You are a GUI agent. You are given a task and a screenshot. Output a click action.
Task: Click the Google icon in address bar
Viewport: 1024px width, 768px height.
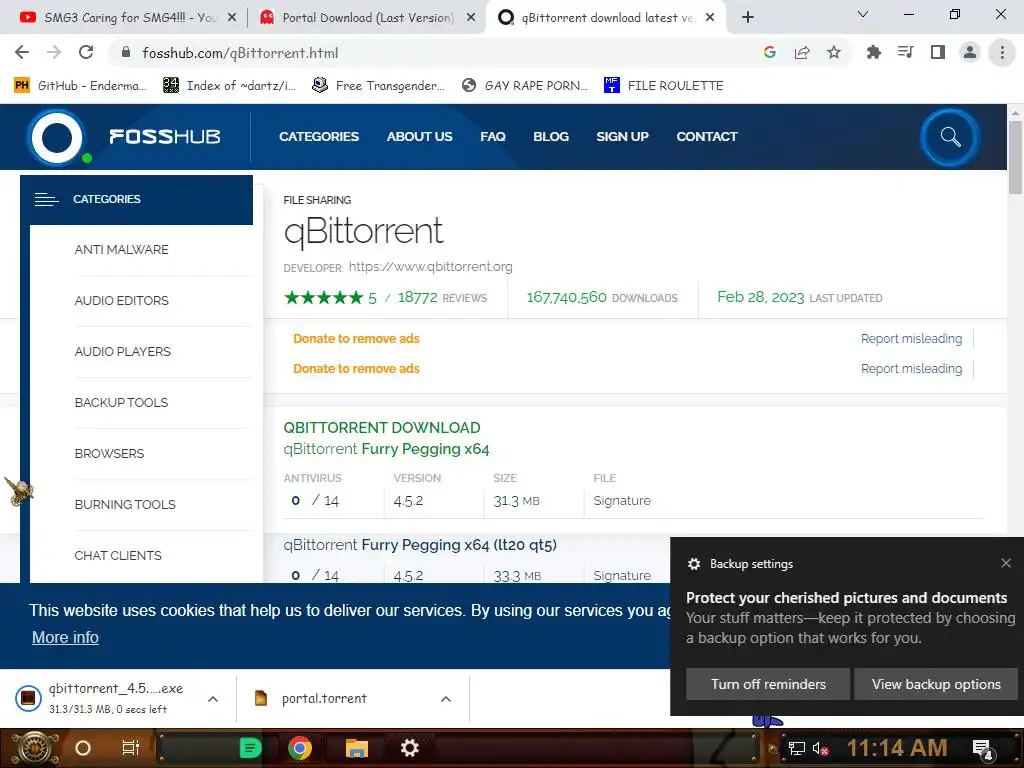tap(770, 53)
